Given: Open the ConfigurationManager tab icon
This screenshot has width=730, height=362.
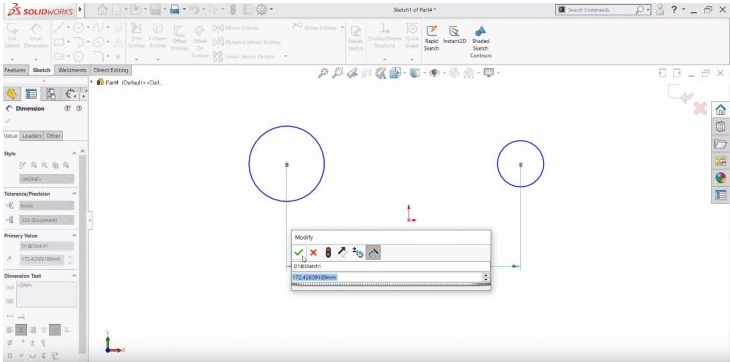Looking at the screenshot, I should tap(51, 94).
